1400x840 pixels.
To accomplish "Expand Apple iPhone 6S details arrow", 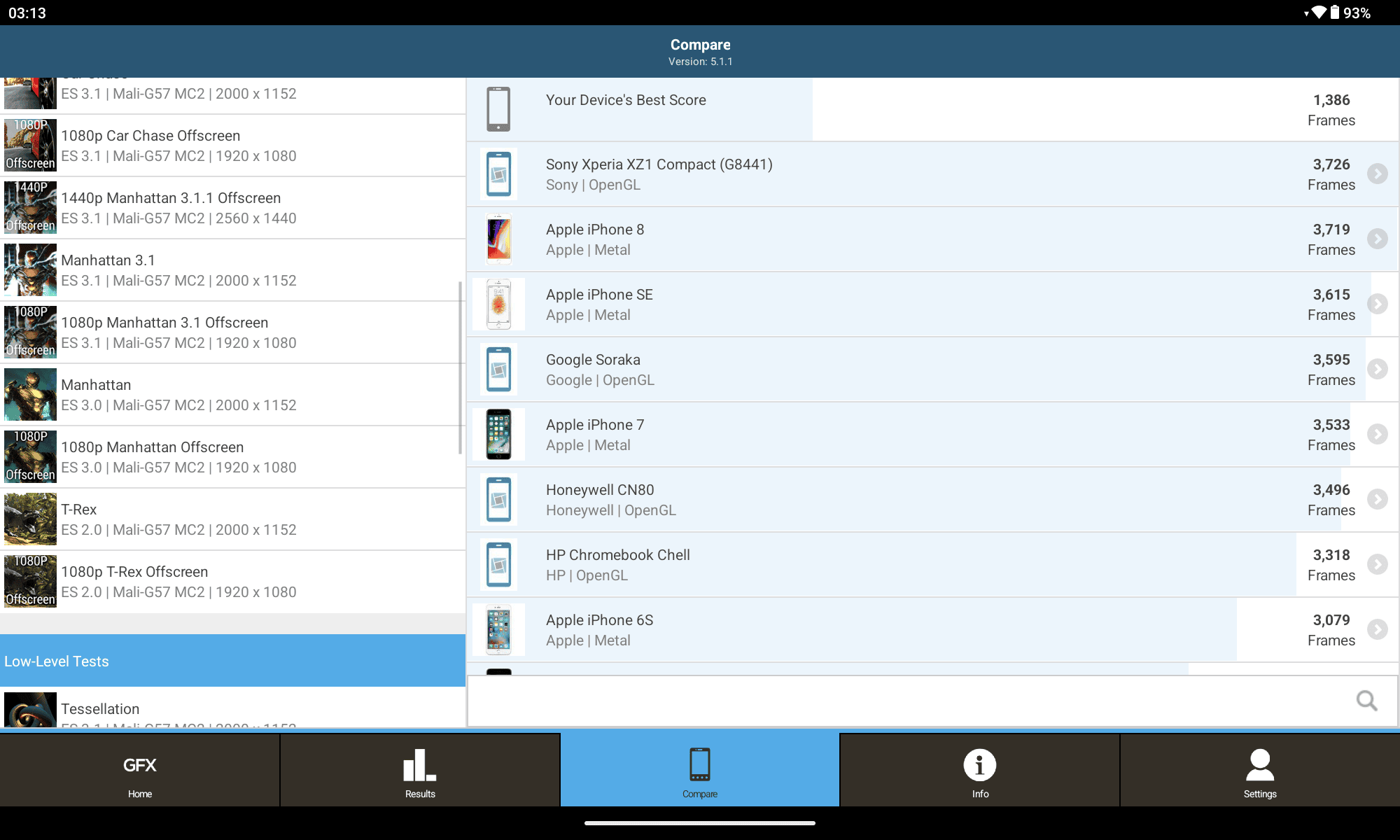I will pyautogui.click(x=1378, y=629).
